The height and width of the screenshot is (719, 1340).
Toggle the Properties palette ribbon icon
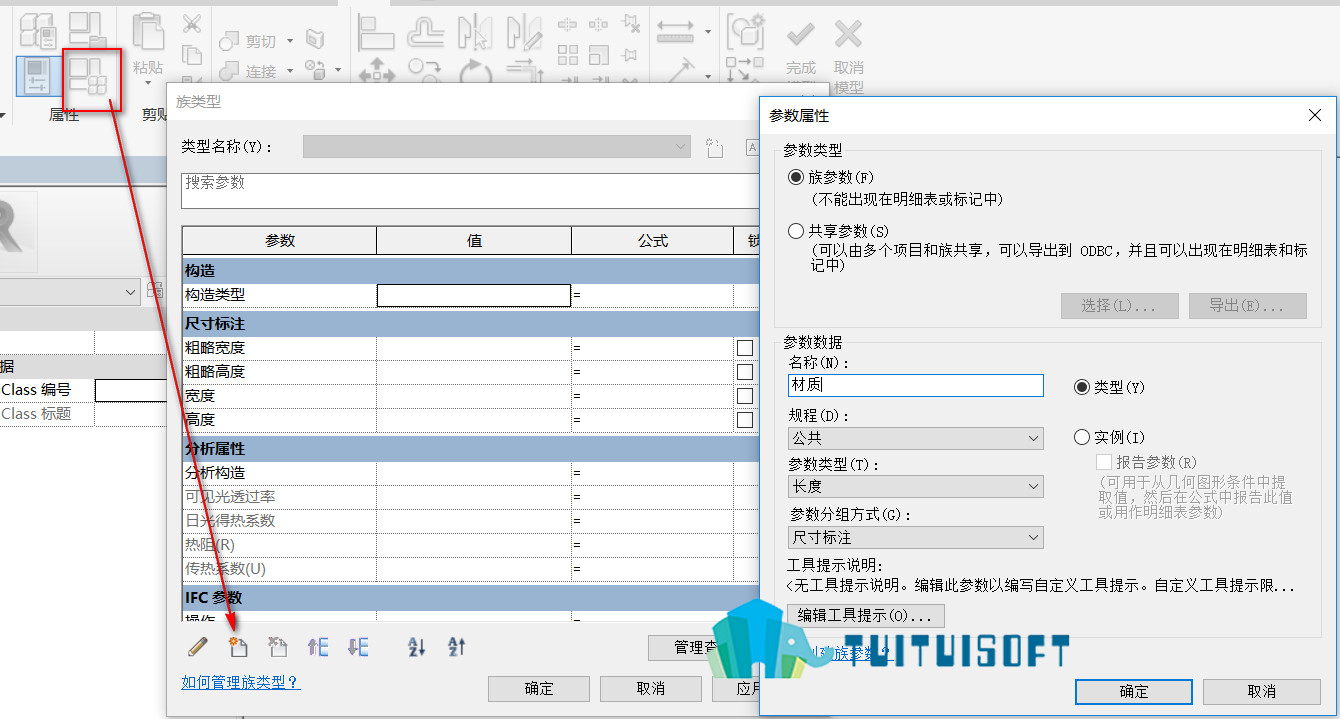[39, 77]
